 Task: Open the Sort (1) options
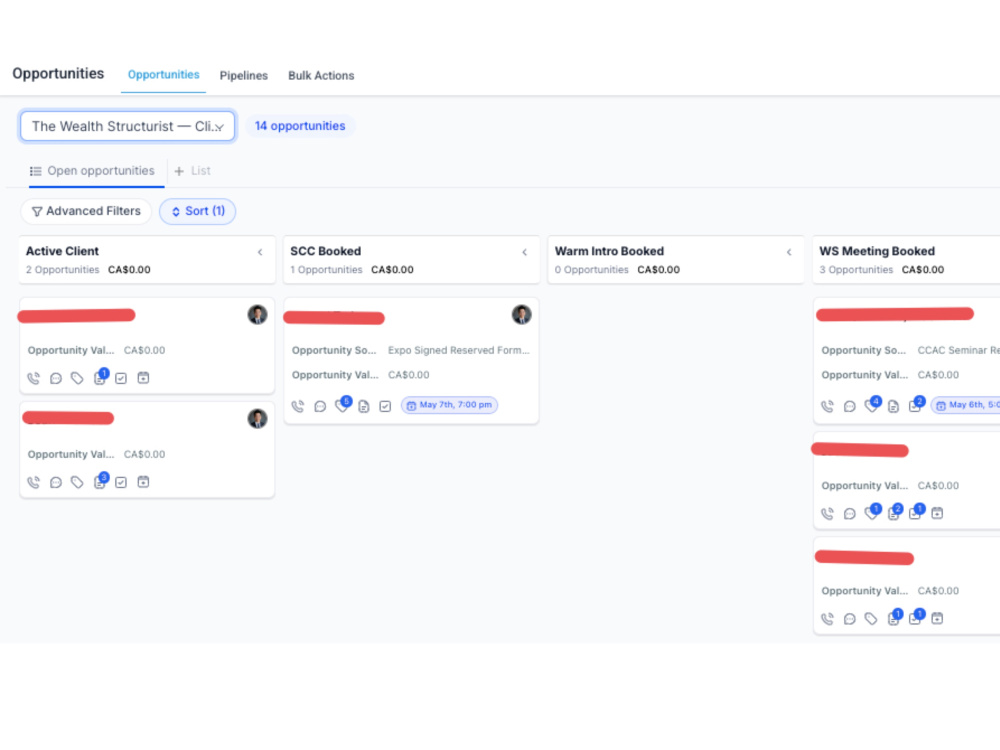pos(198,211)
